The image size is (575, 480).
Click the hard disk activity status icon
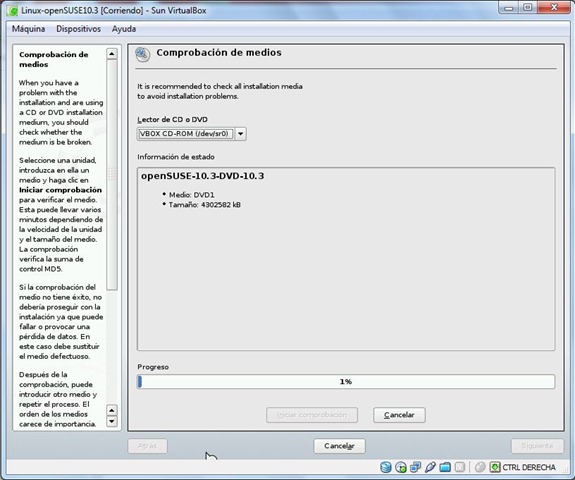(385, 467)
